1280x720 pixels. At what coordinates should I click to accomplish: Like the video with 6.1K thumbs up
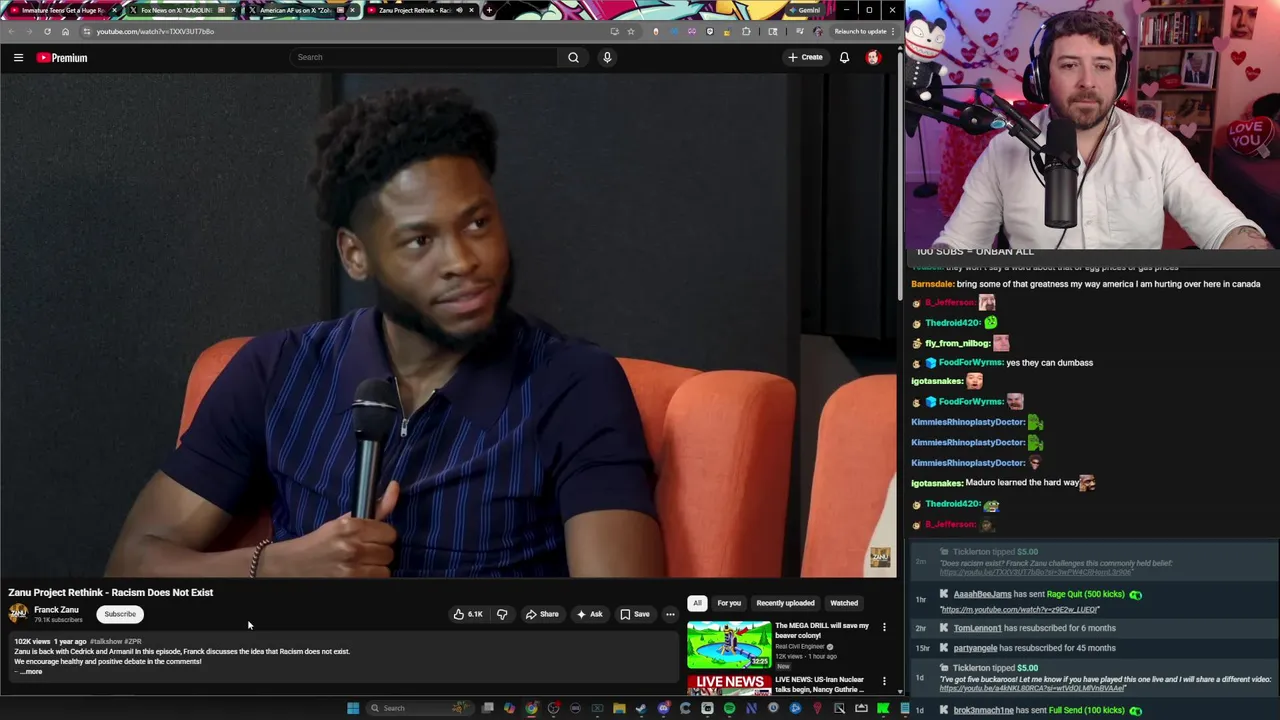(468, 614)
